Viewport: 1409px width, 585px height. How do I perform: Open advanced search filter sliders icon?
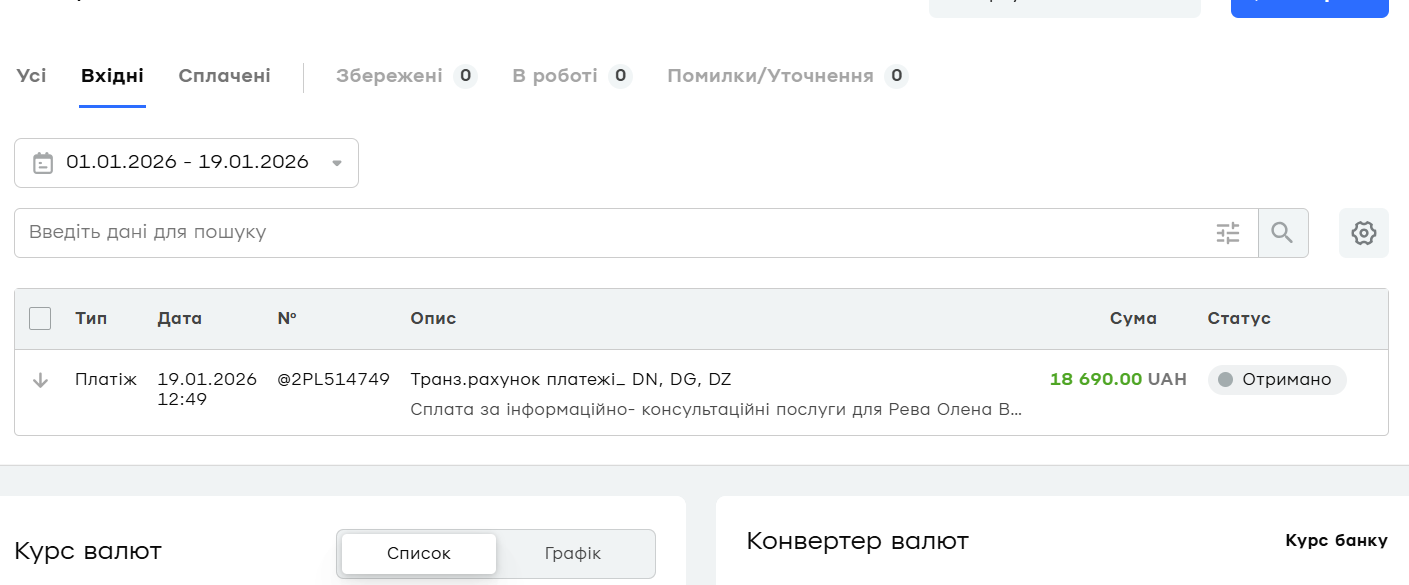pos(1228,233)
